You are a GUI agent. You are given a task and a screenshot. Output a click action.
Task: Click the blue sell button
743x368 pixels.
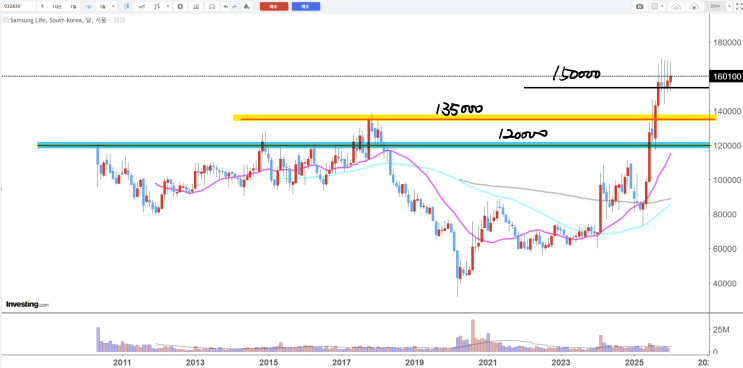(x=306, y=6)
